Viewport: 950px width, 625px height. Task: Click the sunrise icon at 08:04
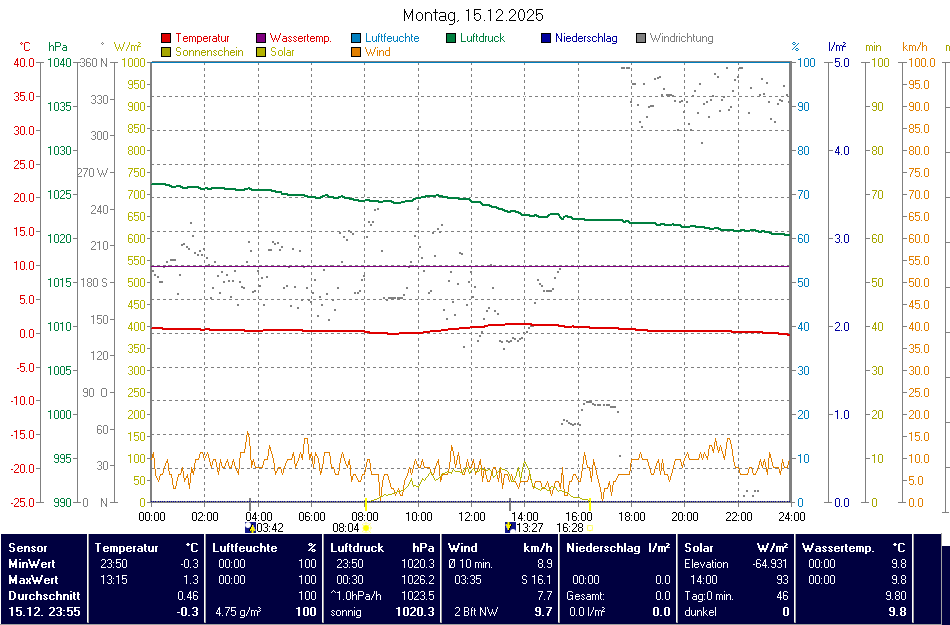point(367,527)
